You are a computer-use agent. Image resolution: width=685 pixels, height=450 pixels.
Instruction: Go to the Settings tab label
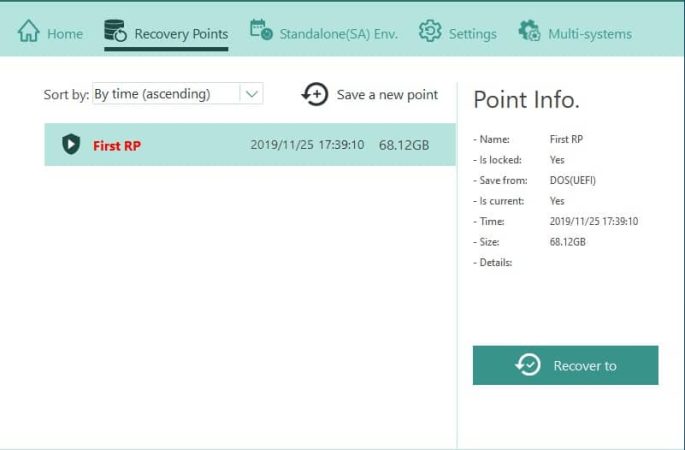472,34
